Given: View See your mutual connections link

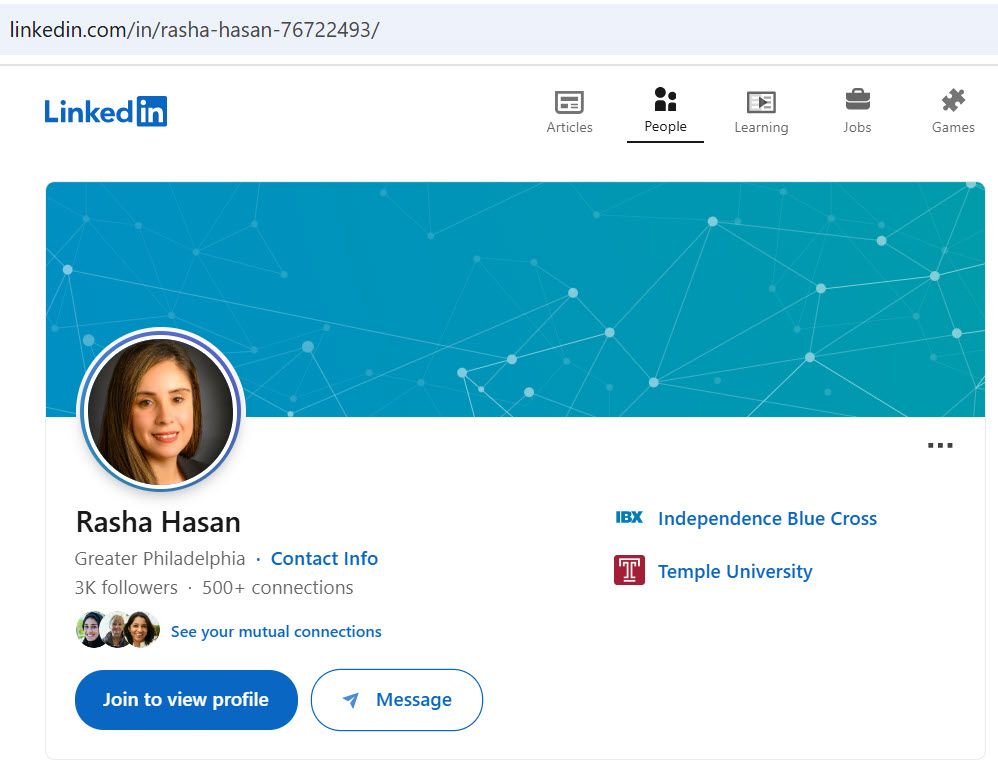Looking at the screenshot, I should [276, 631].
